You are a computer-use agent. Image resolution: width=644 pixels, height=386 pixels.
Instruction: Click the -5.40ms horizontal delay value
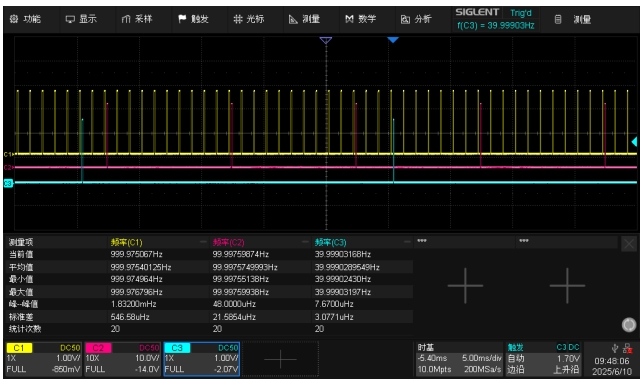(432, 358)
